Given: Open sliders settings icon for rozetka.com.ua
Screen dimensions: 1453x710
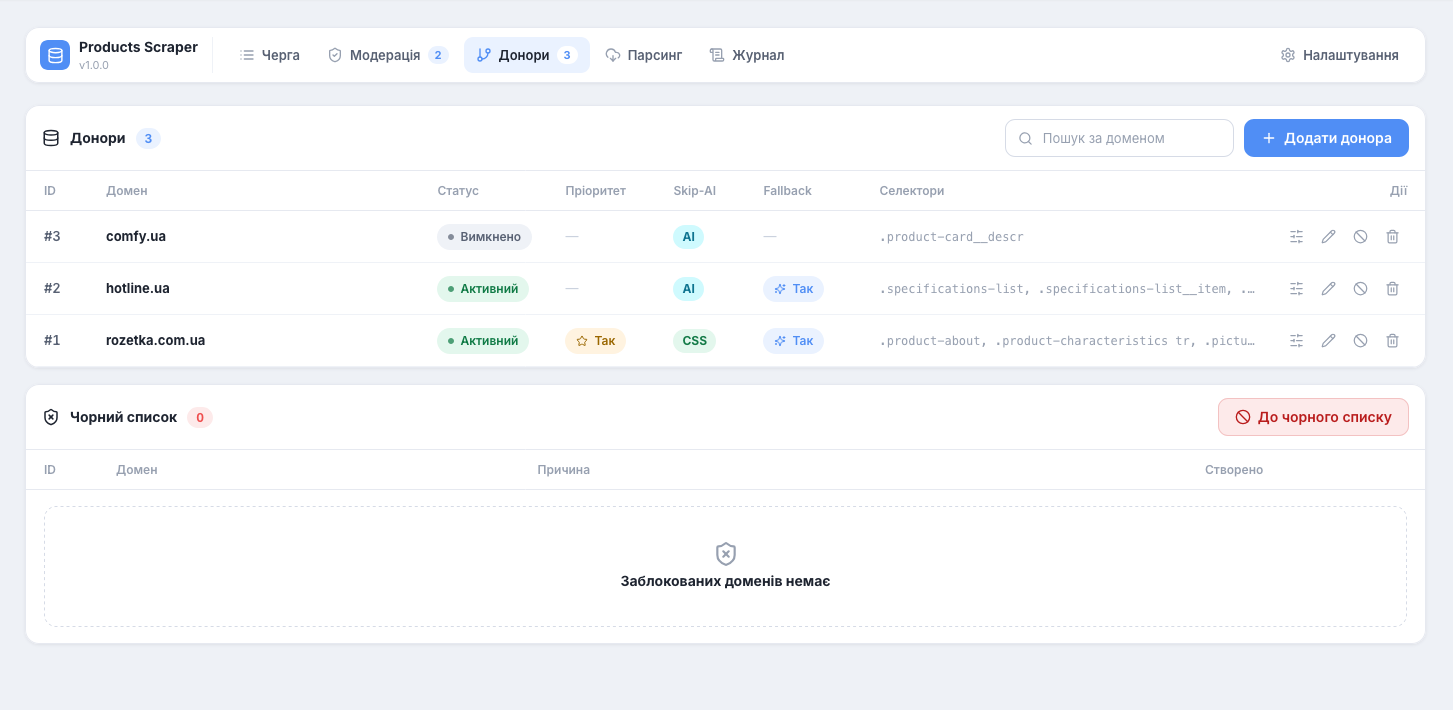Looking at the screenshot, I should [1296, 341].
